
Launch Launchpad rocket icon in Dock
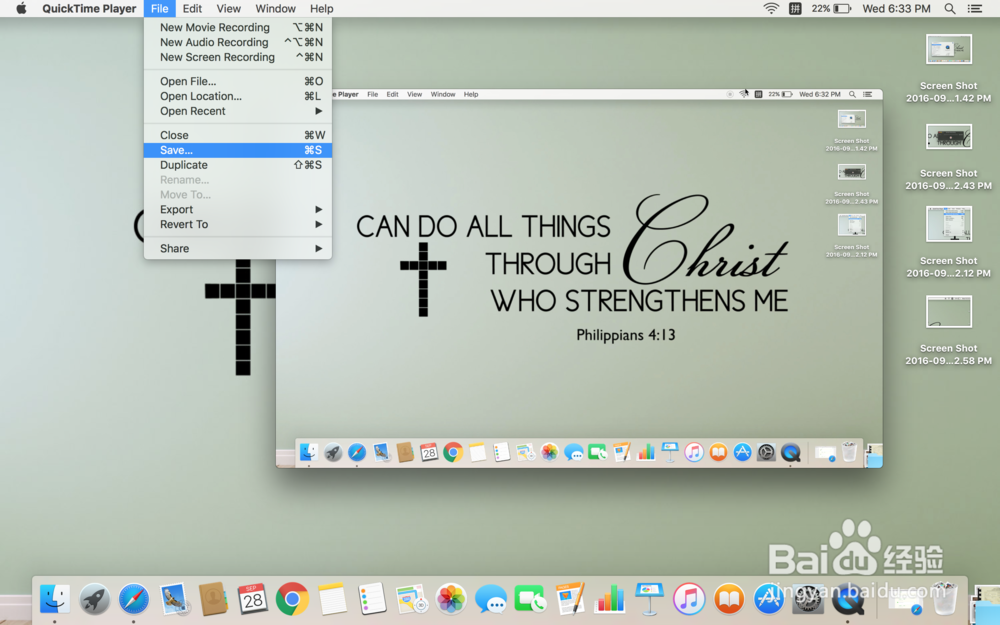point(94,599)
